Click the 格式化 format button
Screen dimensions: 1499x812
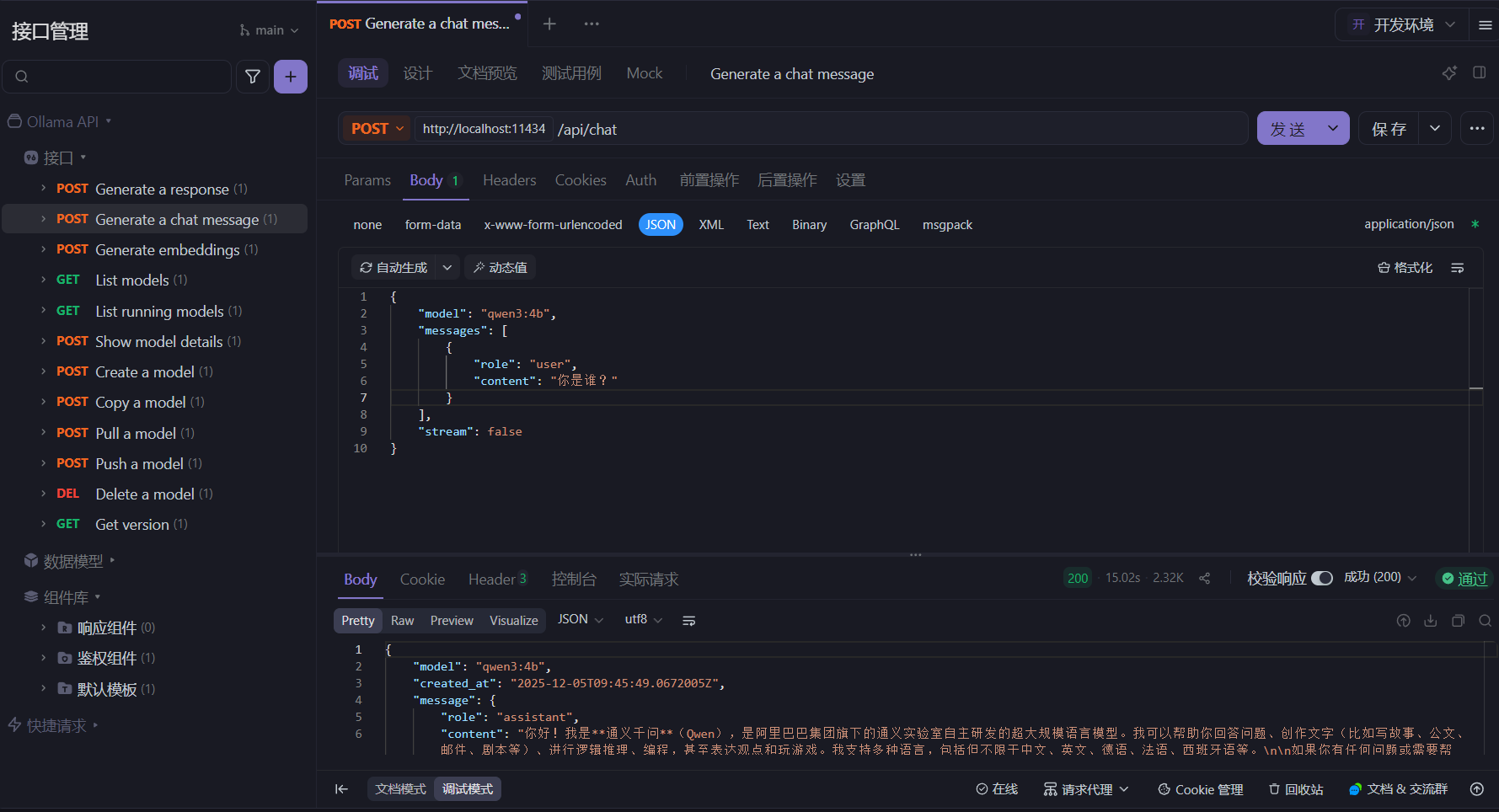1405,268
